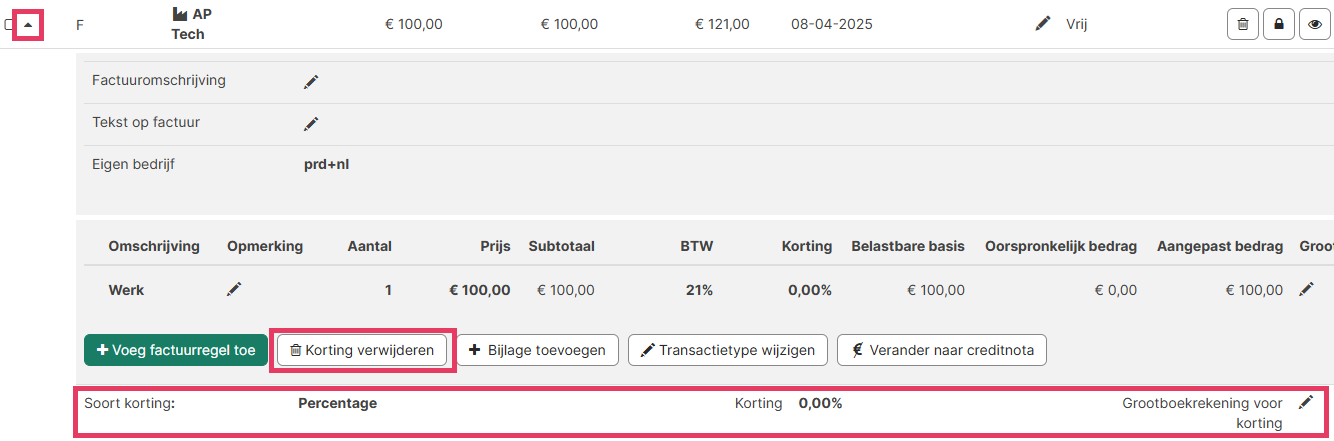Screen dimensions: 1334x441
Task: Collapse the AP Tech invoice details
Action: pyautogui.click(x=28, y=24)
